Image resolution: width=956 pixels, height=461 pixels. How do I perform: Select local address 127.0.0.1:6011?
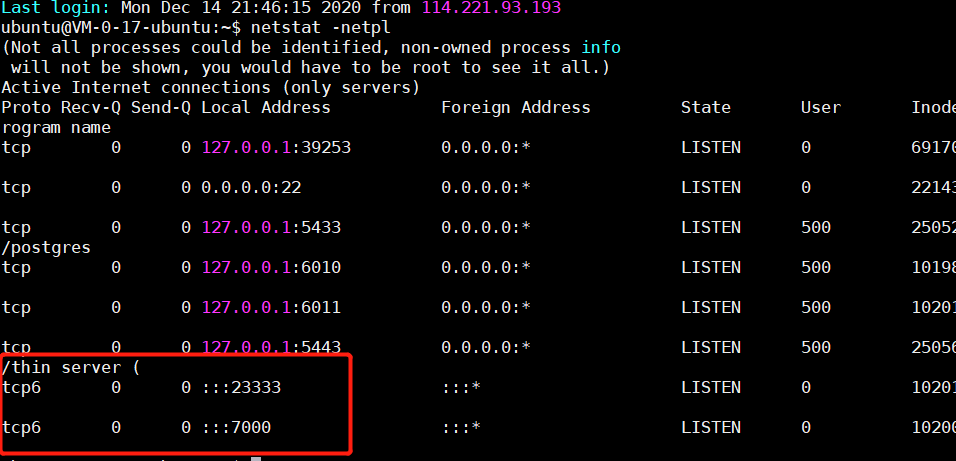(271, 307)
